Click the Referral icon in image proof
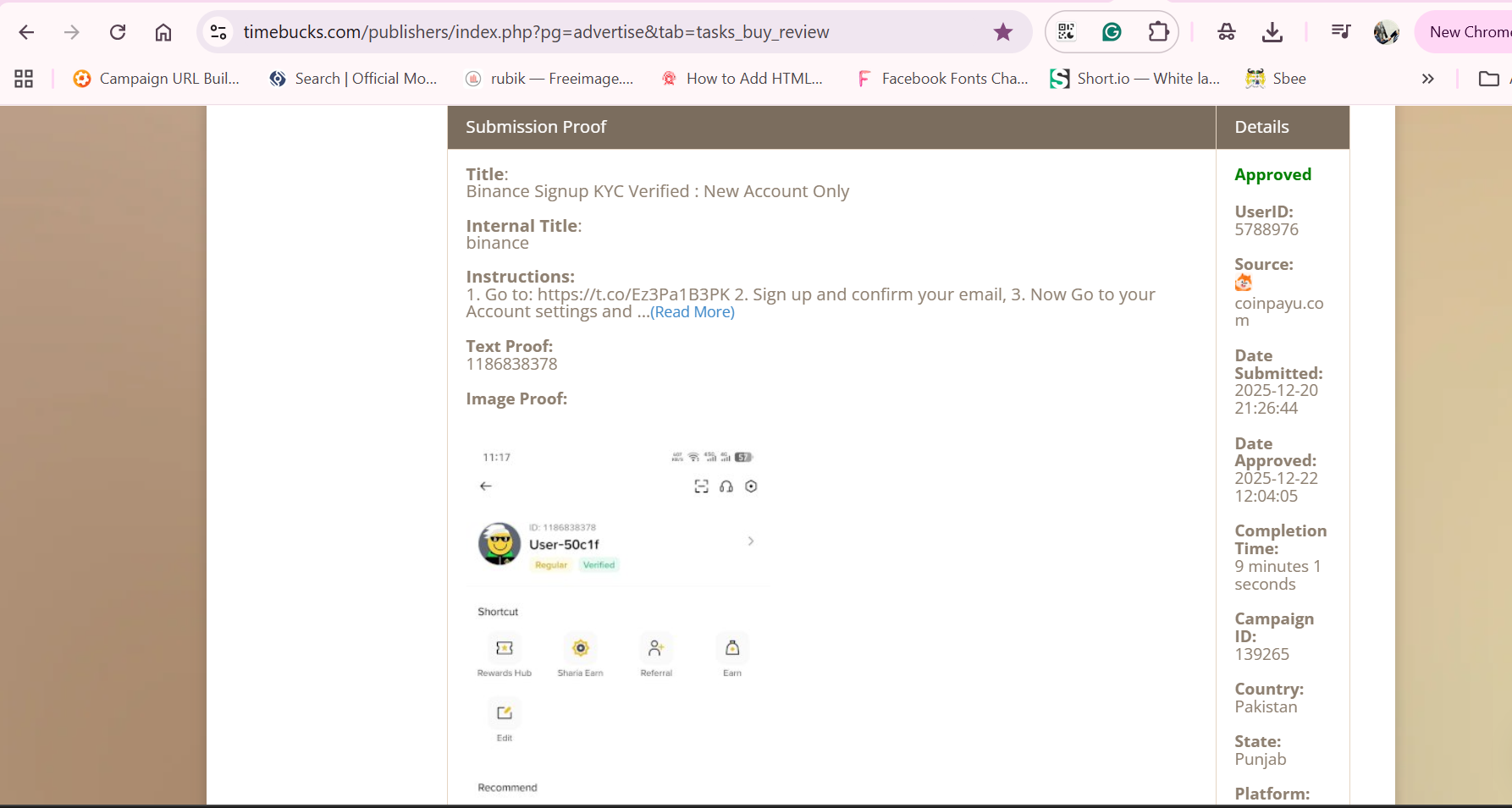This screenshot has width=1512, height=808. [x=656, y=648]
